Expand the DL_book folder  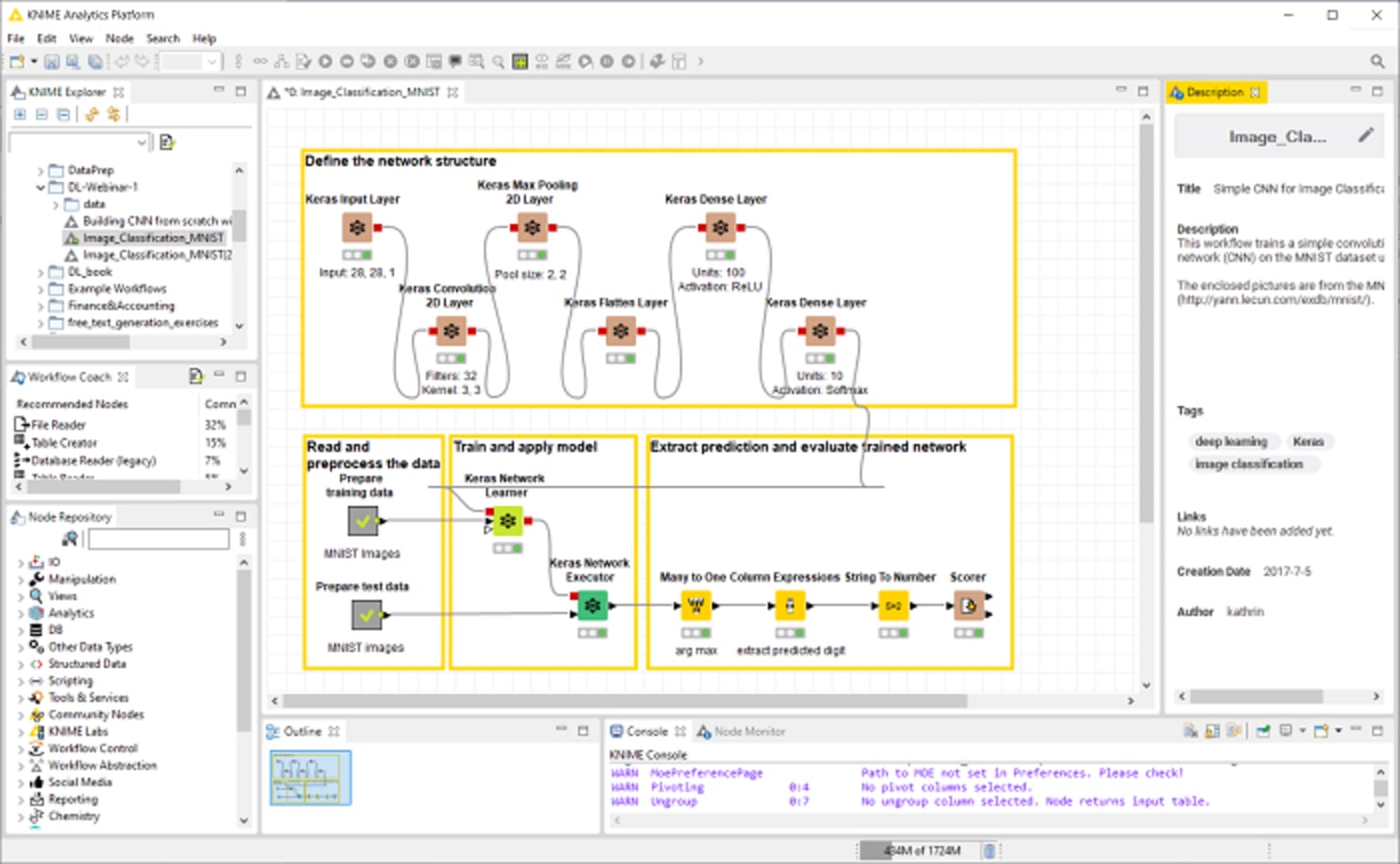pos(40,273)
